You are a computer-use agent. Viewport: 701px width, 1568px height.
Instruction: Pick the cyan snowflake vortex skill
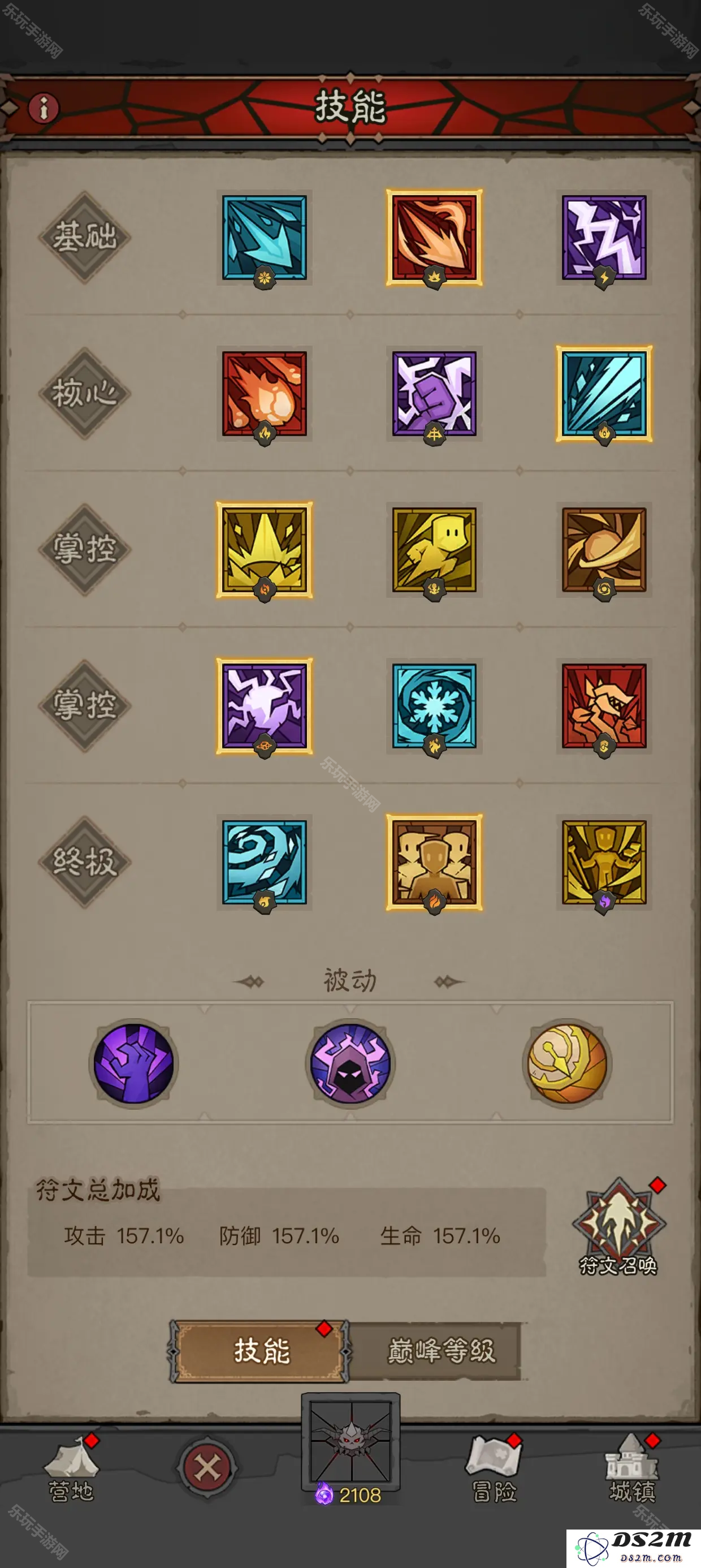pos(434,706)
